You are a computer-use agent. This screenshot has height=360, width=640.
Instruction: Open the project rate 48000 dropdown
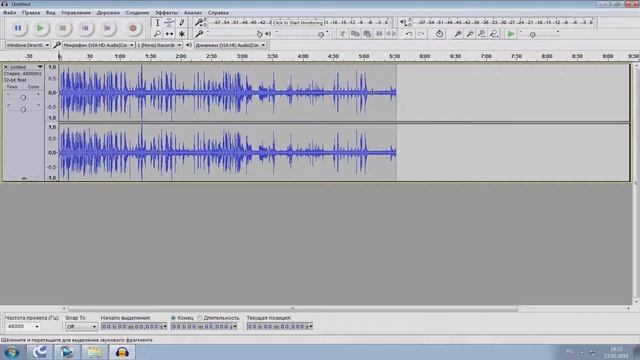23,327
